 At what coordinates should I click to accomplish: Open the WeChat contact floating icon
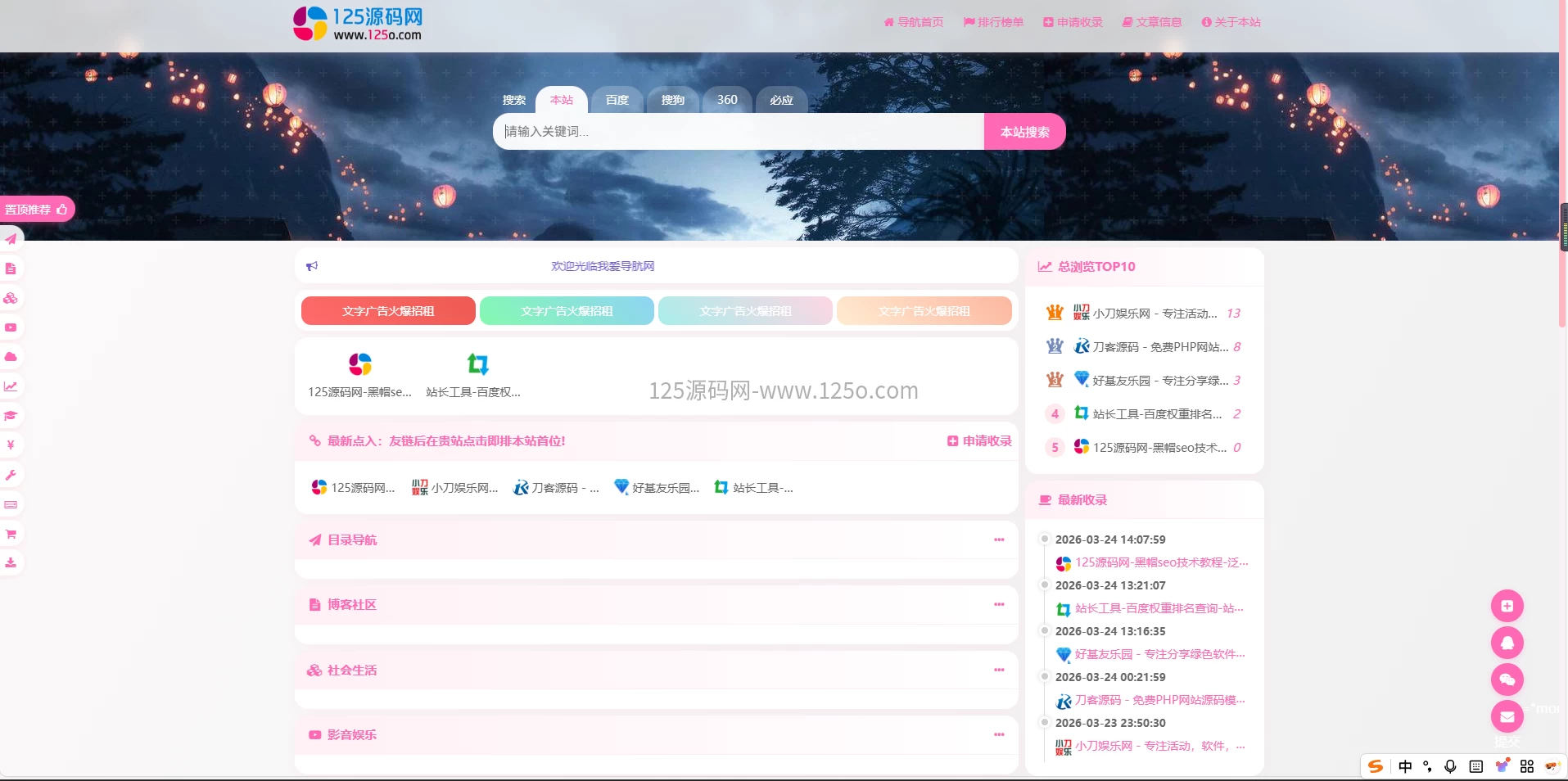pyautogui.click(x=1507, y=679)
